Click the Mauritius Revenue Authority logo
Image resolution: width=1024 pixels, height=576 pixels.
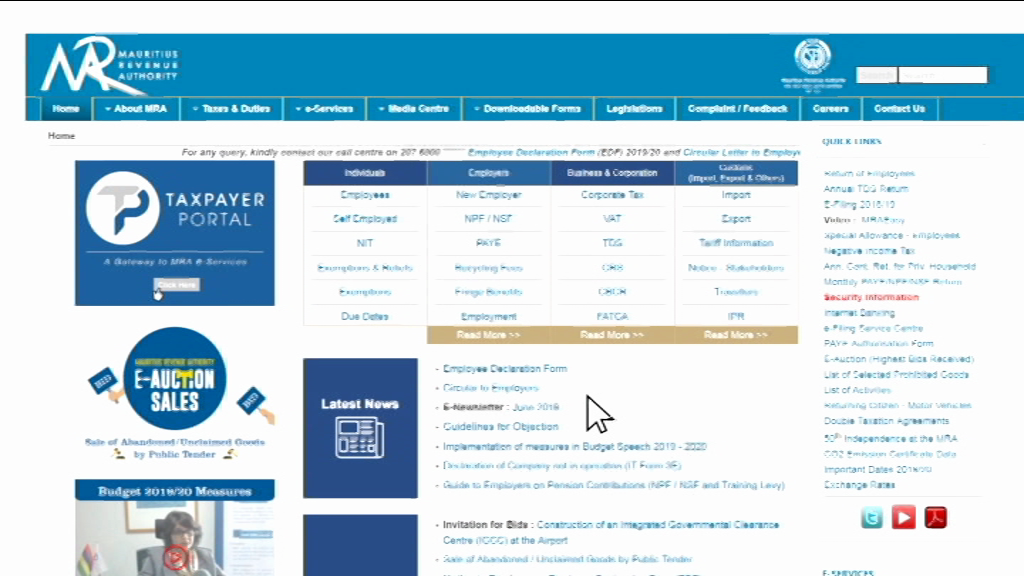[x=109, y=65]
